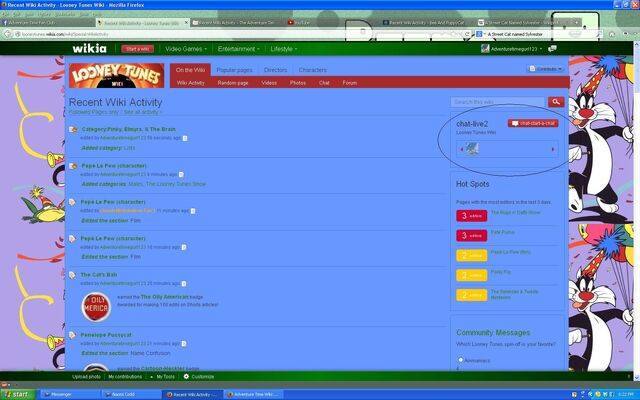The width and height of the screenshot is (640, 400).
Task: Click the chat-start-a-chat button
Action: pos(533,123)
